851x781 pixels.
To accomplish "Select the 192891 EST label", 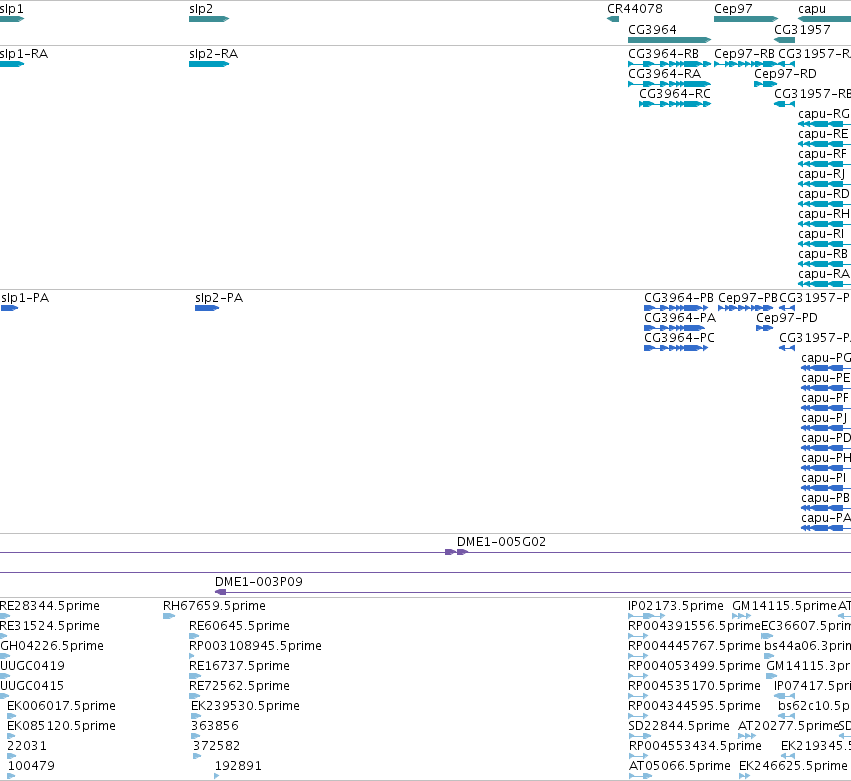I will tap(238, 766).
